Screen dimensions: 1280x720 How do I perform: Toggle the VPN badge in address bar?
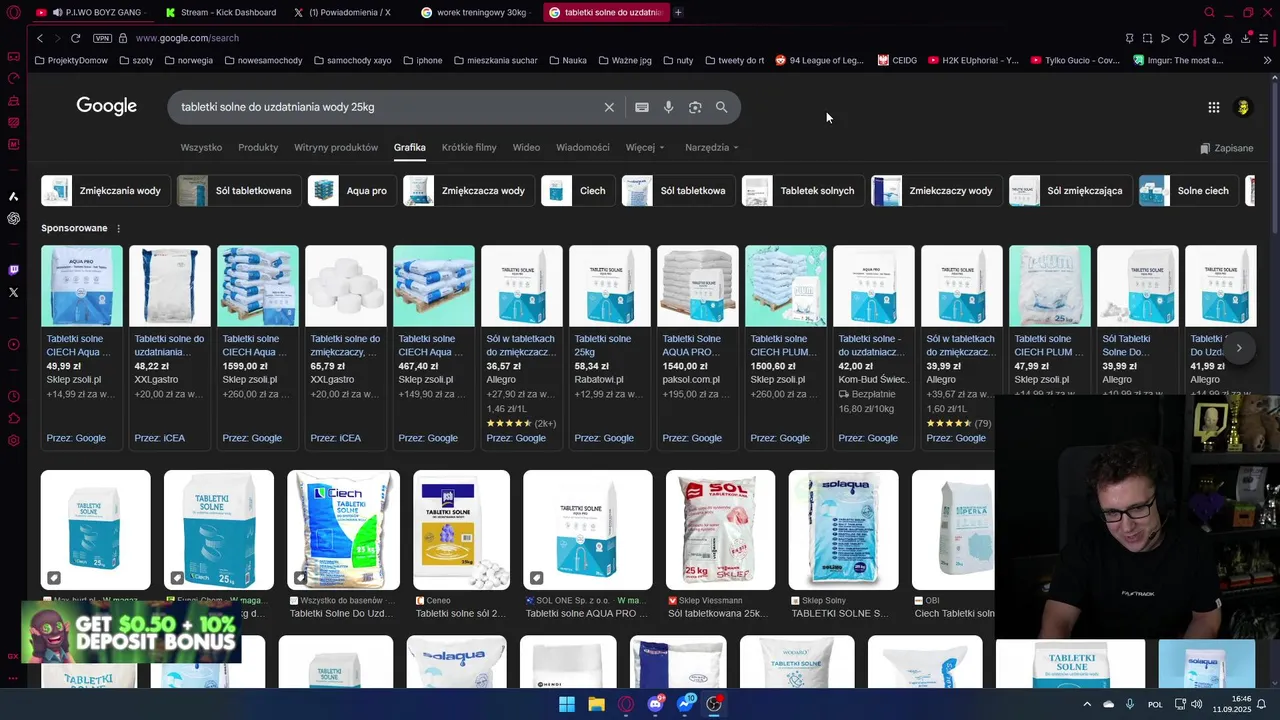102,38
